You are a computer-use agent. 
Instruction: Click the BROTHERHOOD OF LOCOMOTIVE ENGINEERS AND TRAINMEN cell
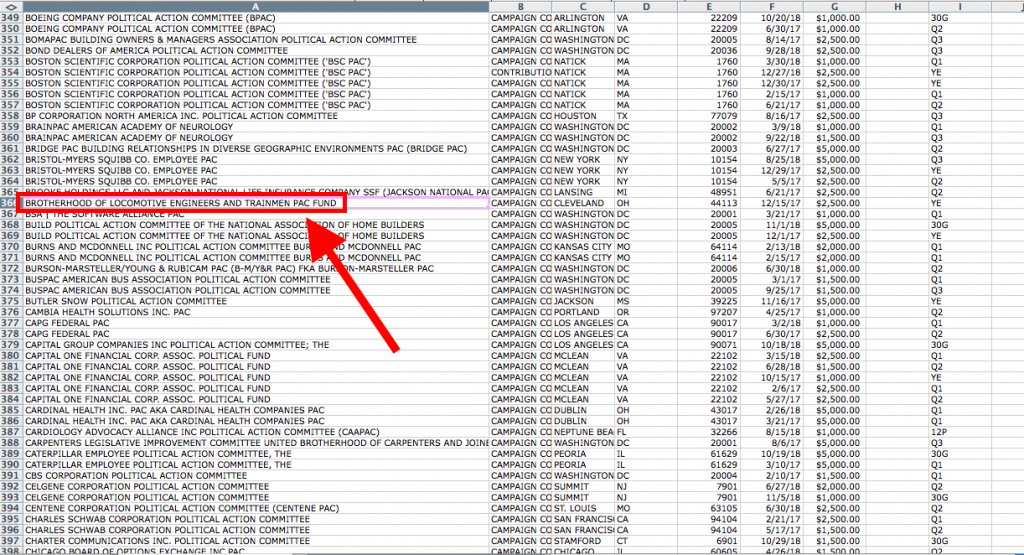(x=255, y=203)
